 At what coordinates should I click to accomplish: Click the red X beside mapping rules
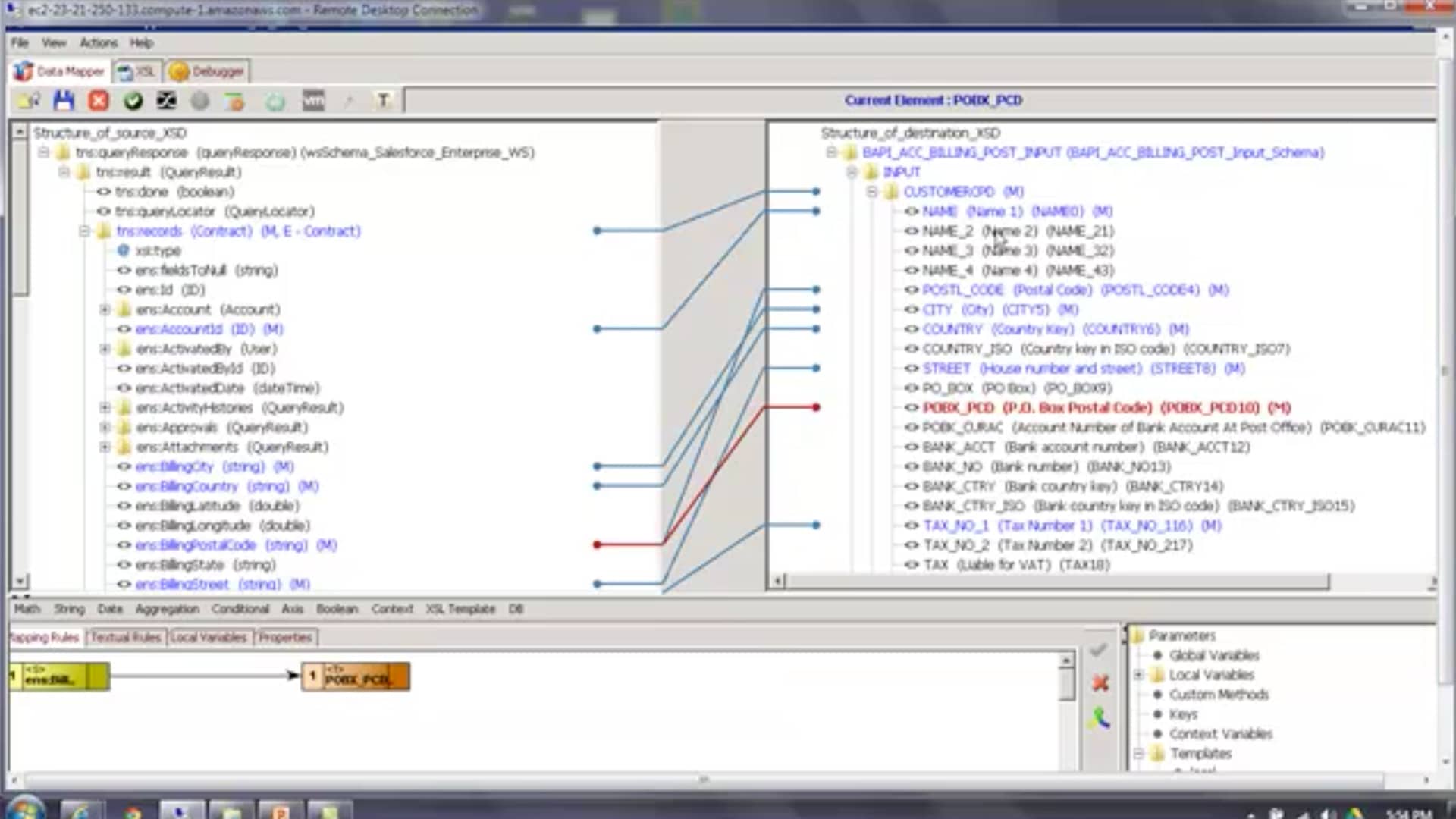tap(1100, 683)
